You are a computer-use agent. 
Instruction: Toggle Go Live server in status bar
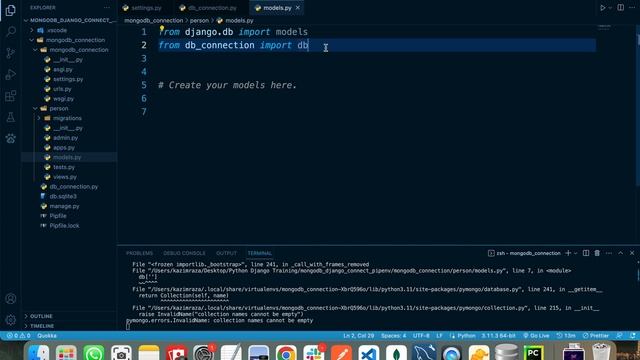pos(536,336)
